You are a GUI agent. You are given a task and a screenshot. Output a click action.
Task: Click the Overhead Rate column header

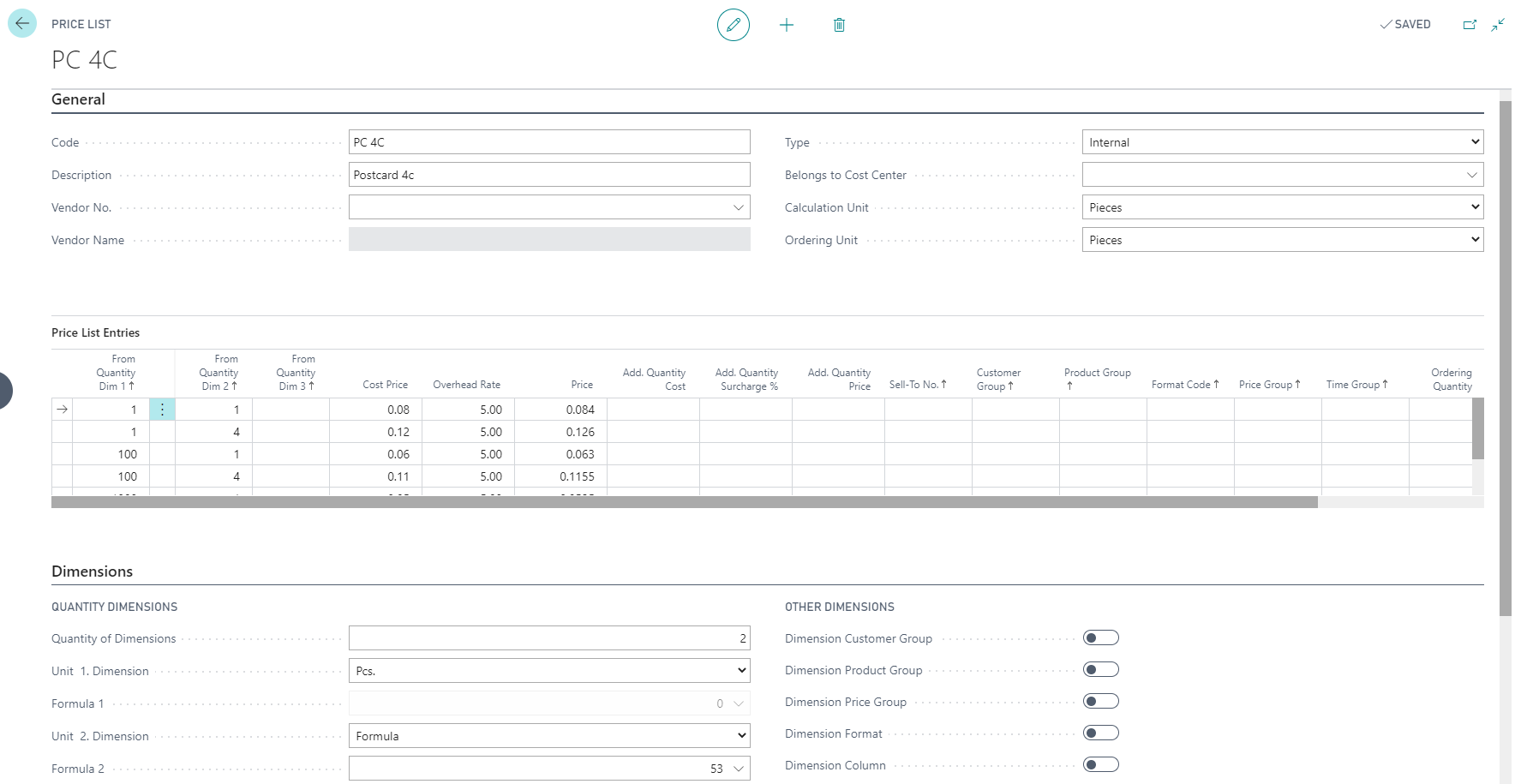[466, 385]
